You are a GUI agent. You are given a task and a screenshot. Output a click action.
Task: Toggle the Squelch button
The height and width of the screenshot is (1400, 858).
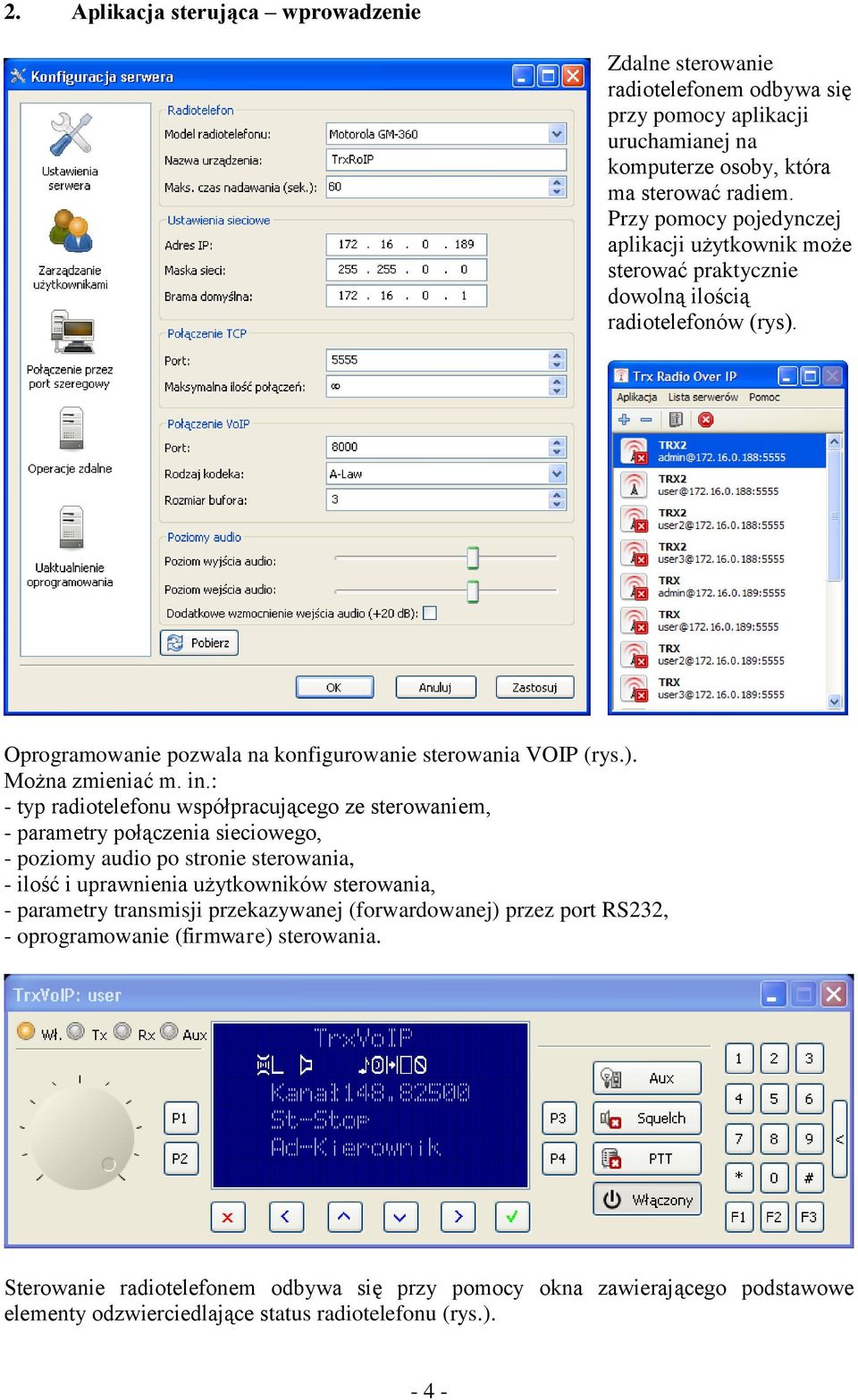[647, 1119]
